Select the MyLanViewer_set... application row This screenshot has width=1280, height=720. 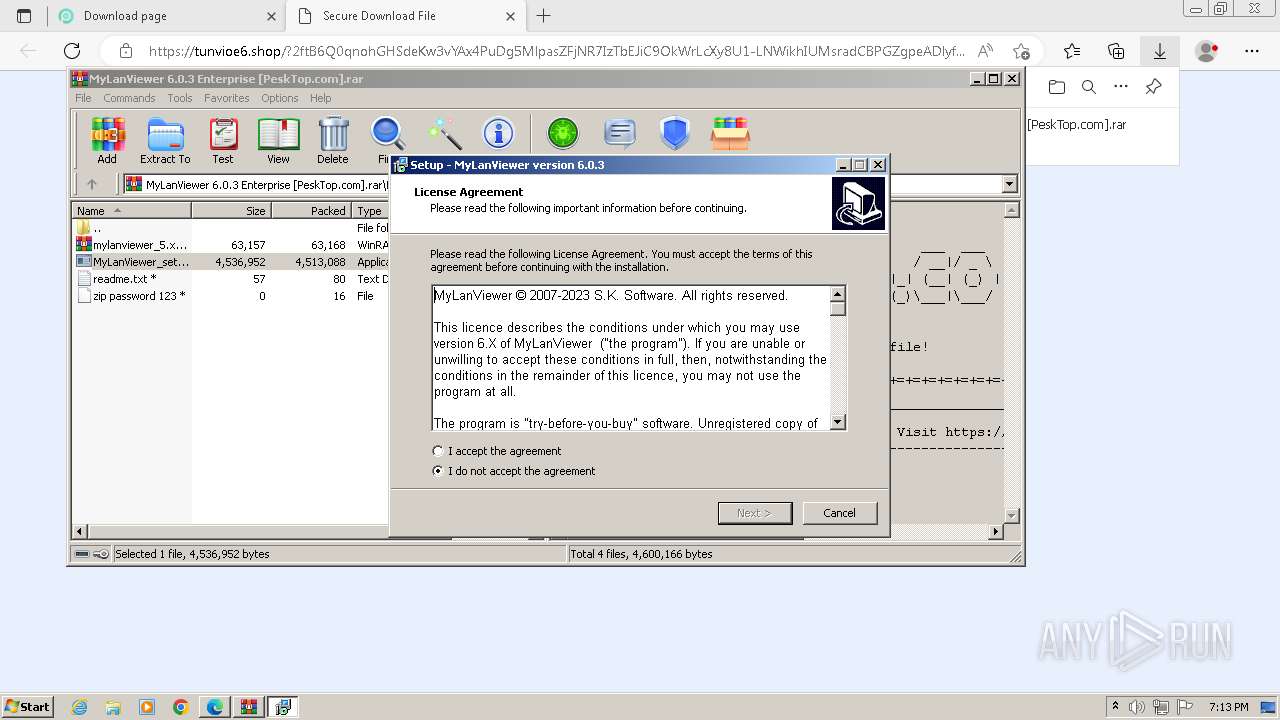230,262
